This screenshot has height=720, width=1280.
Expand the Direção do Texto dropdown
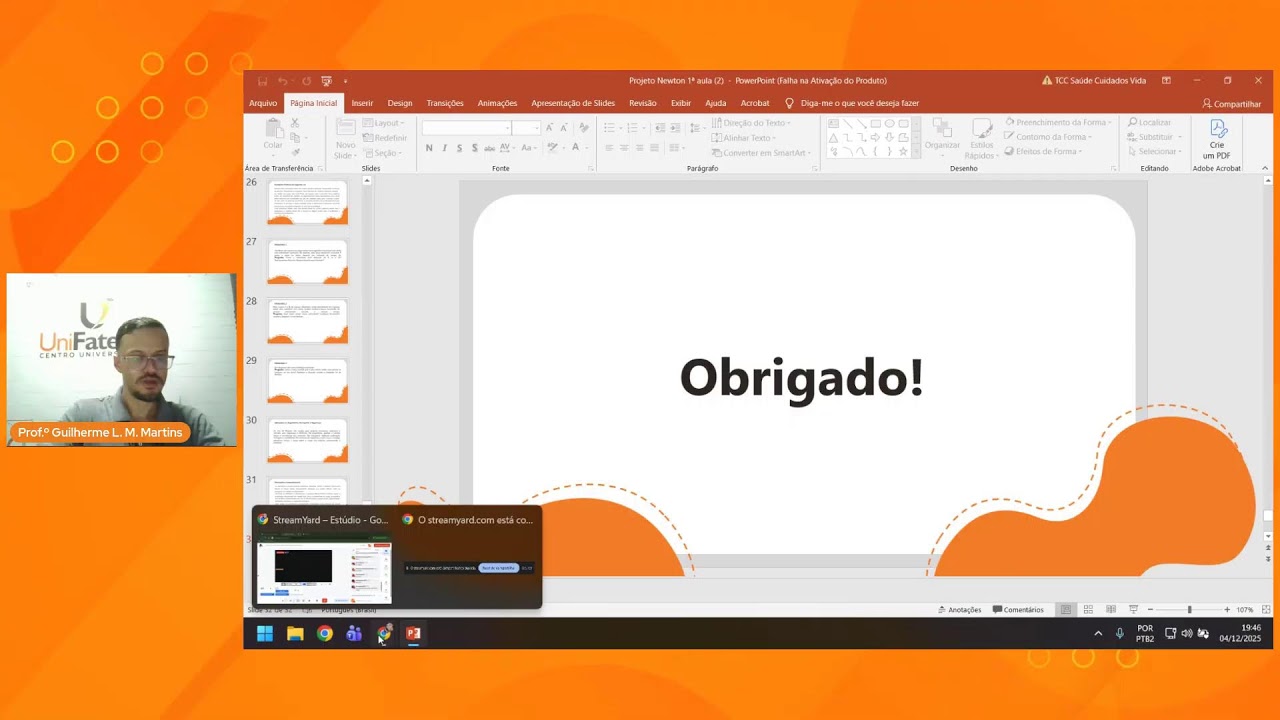(x=751, y=123)
